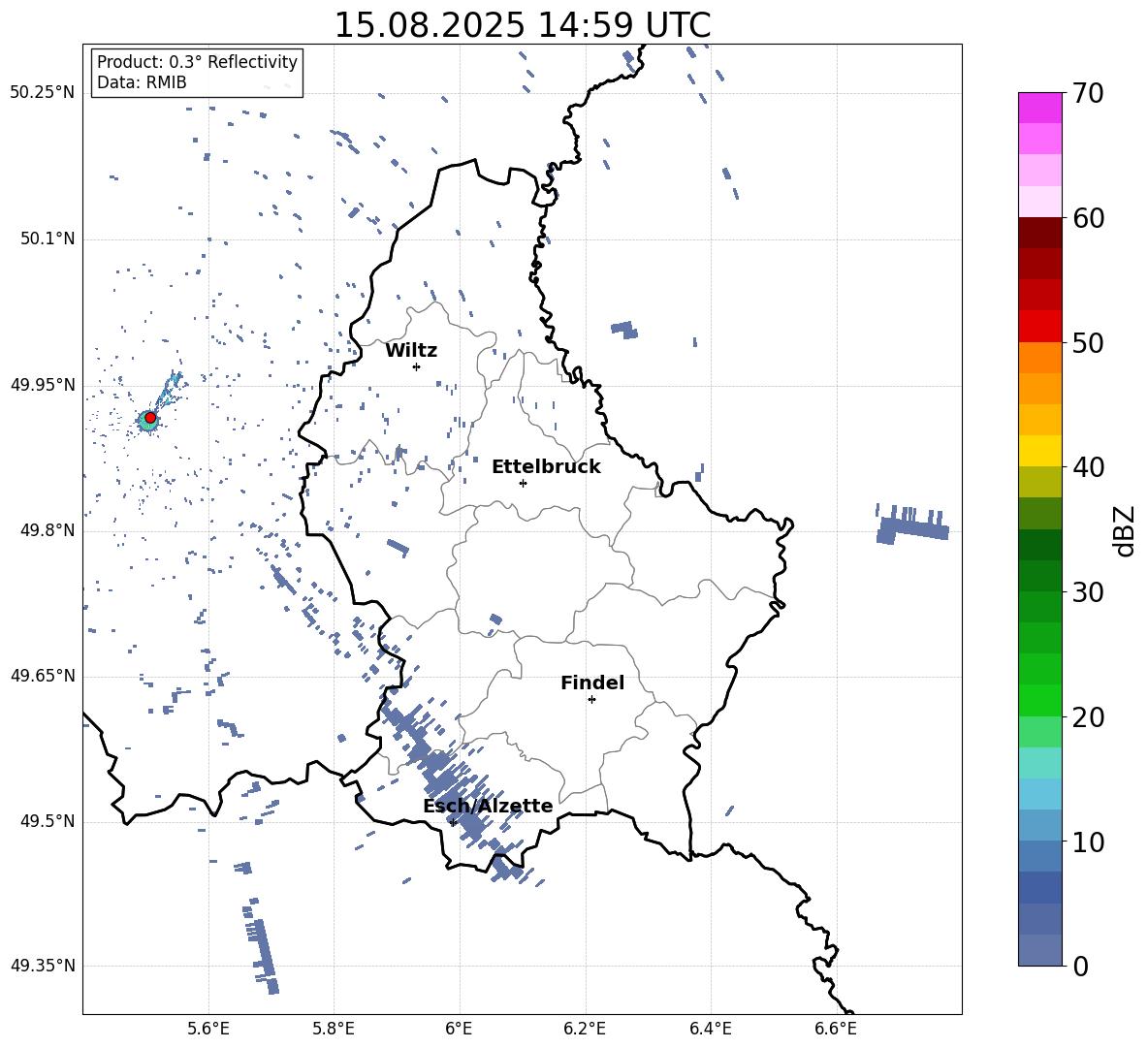This screenshot has height=1048, width=1148.
Task: Pick the bright red swatch above 50 dBZ
Action: pyautogui.click(x=1039, y=327)
